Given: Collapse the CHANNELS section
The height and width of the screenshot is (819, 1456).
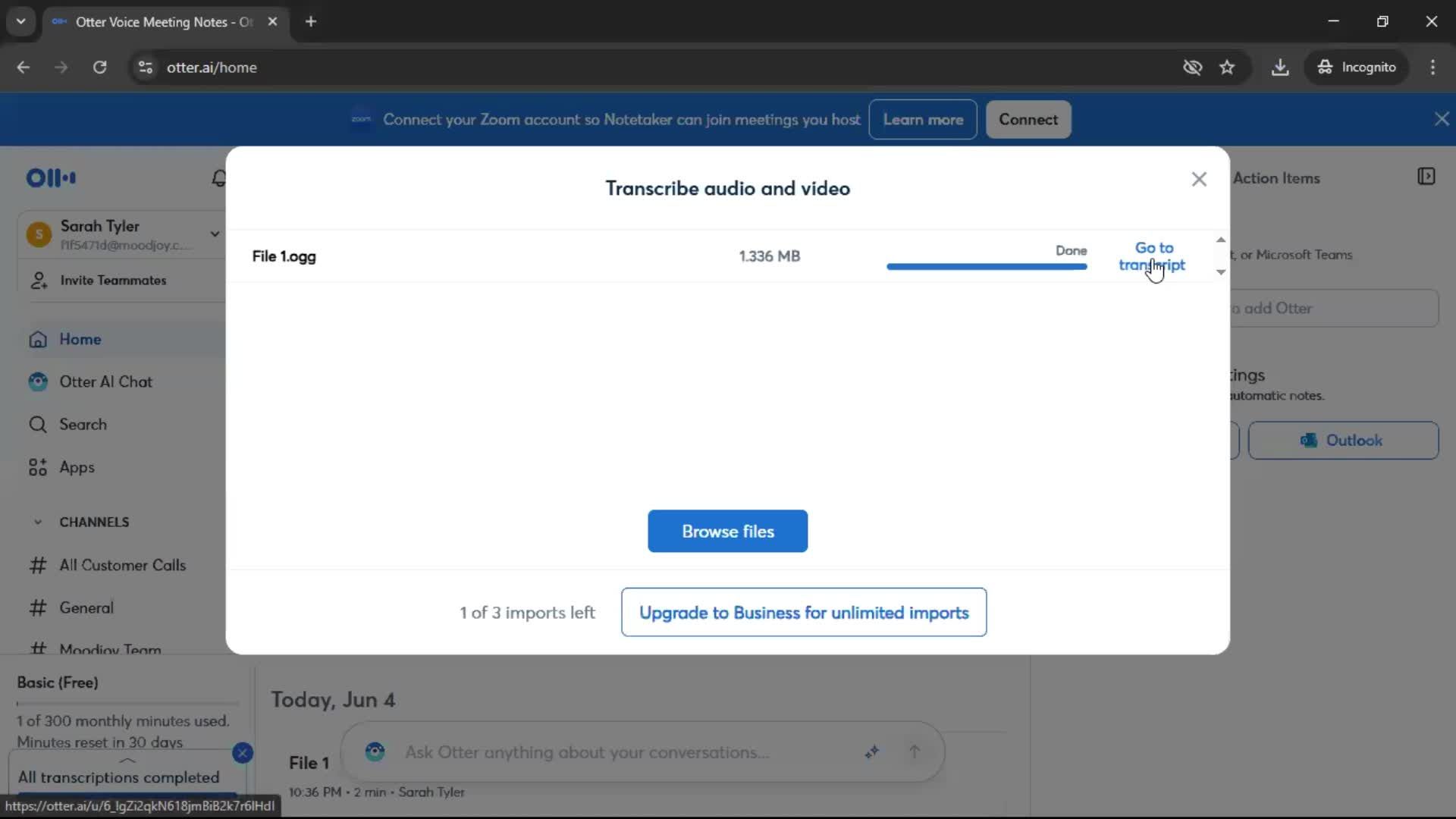Looking at the screenshot, I should (x=38, y=522).
